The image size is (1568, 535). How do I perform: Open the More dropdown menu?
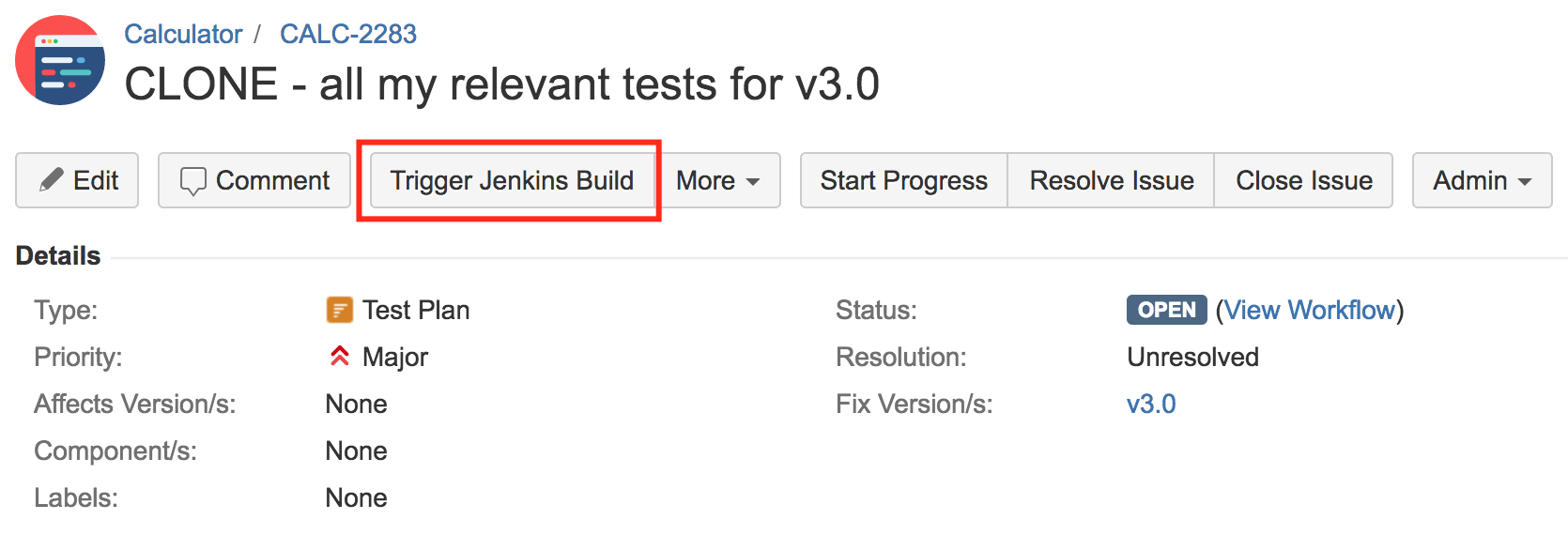[717, 180]
